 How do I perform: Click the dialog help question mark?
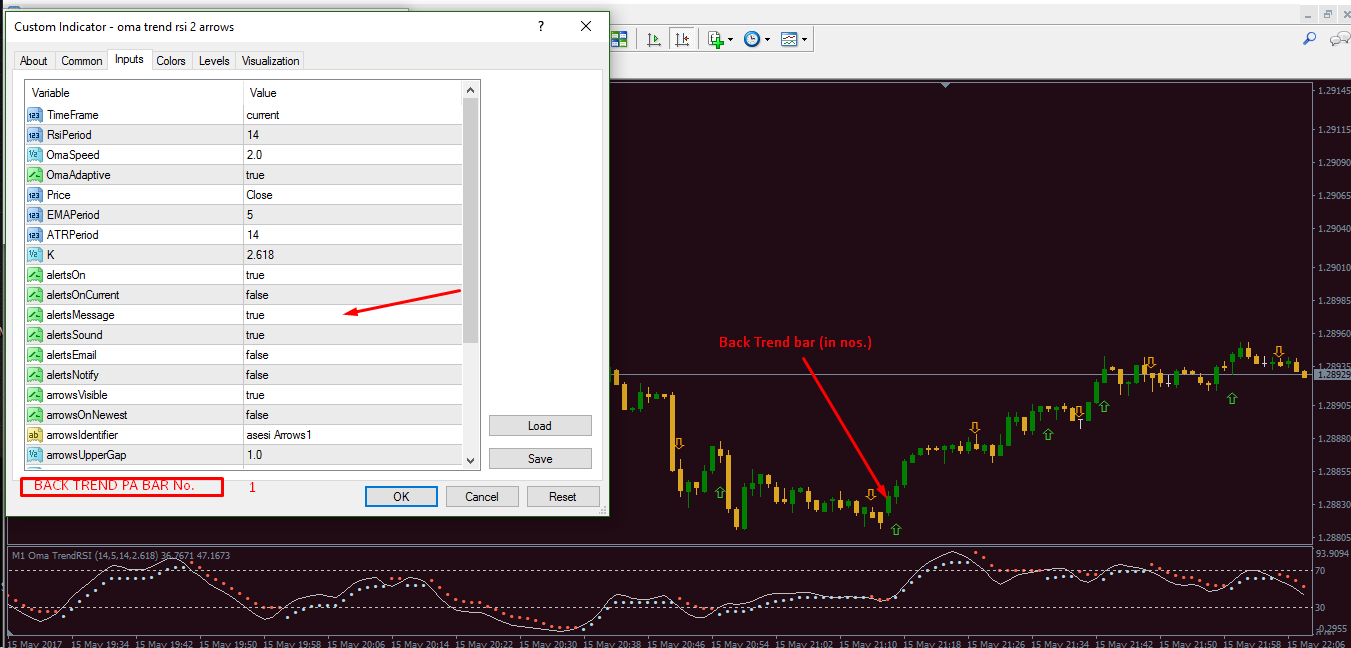pos(540,27)
